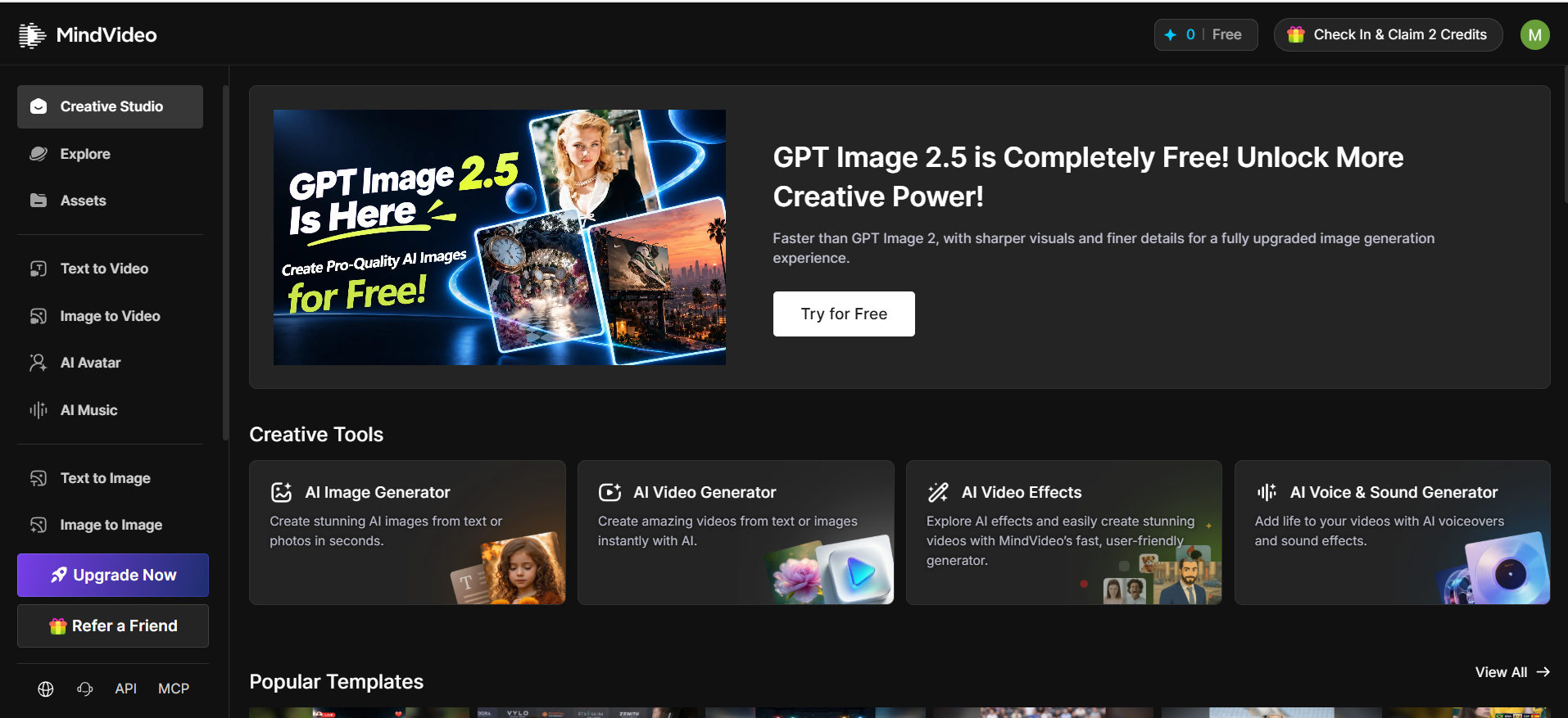
Task: Click the AI Image Generator card icon
Action: click(x=281, y=492)
